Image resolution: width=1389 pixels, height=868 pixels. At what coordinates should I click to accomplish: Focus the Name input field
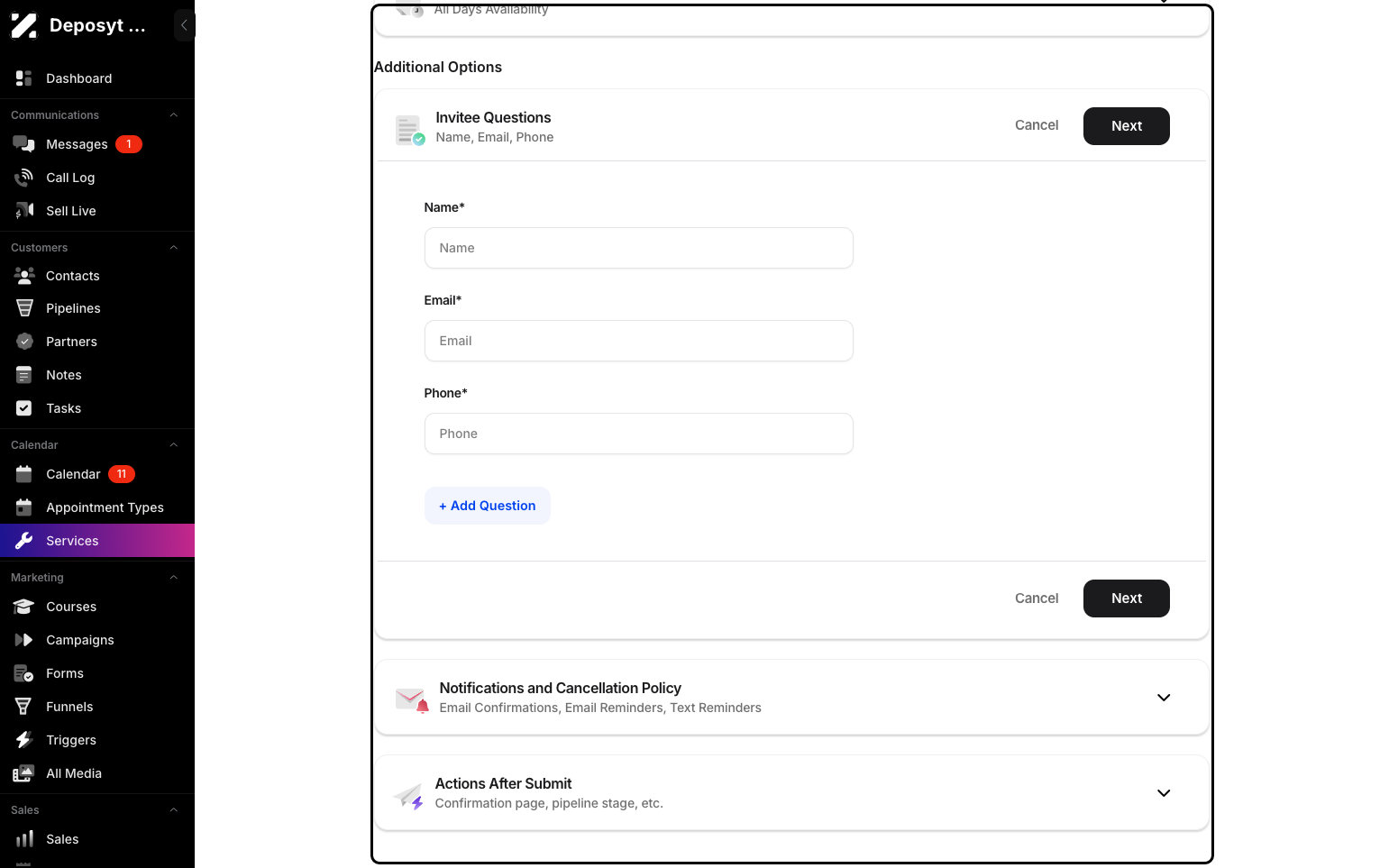pyautogui.click(x=638, y=248)
